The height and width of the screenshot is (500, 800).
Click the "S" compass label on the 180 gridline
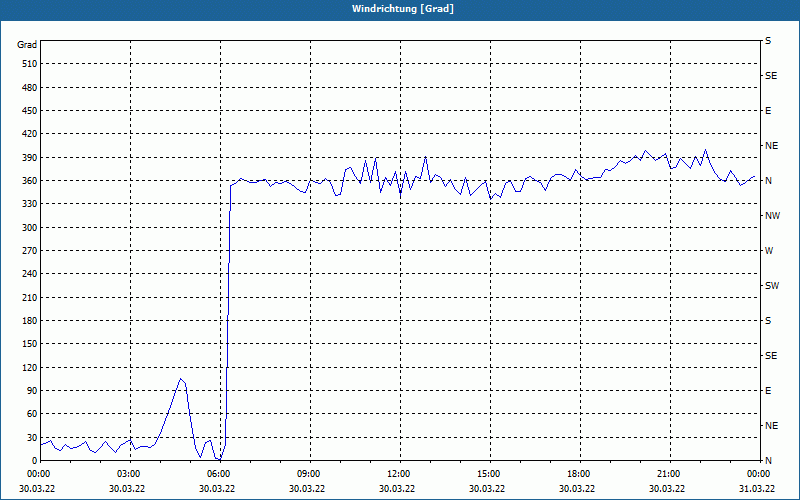point(768,321)
